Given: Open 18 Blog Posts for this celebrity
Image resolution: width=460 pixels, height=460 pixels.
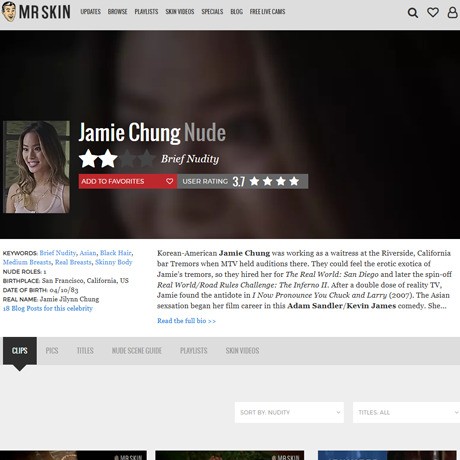Looking at the screenshot, I should coord(48,308).
